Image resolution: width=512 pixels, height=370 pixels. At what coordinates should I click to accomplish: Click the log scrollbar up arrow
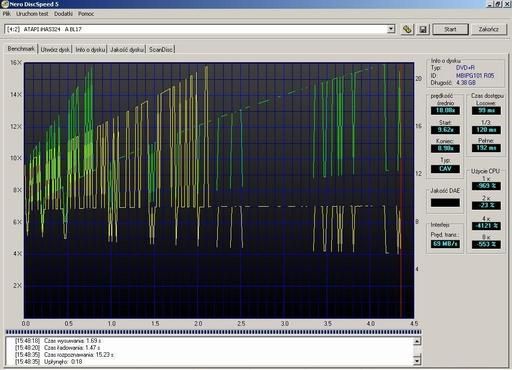point(417,341)
